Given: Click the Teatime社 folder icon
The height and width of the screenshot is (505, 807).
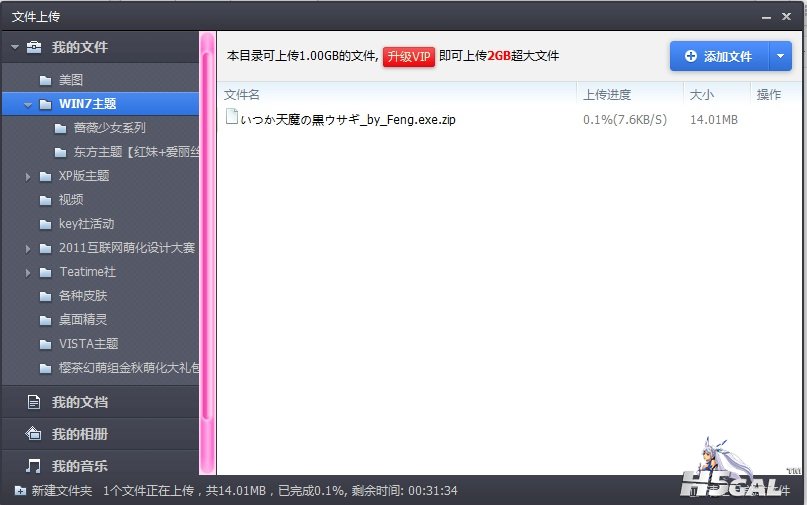Looking at the screenshot, I should point(45,272).
